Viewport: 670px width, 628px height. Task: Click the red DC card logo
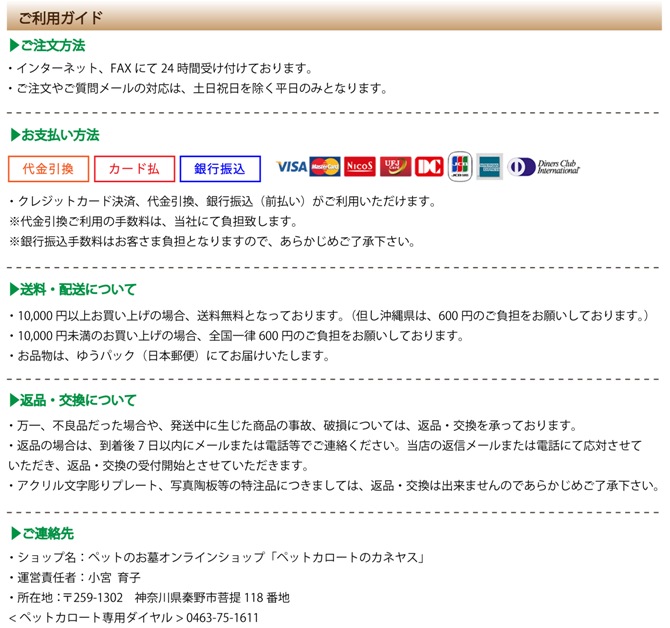tap(429, 167)
